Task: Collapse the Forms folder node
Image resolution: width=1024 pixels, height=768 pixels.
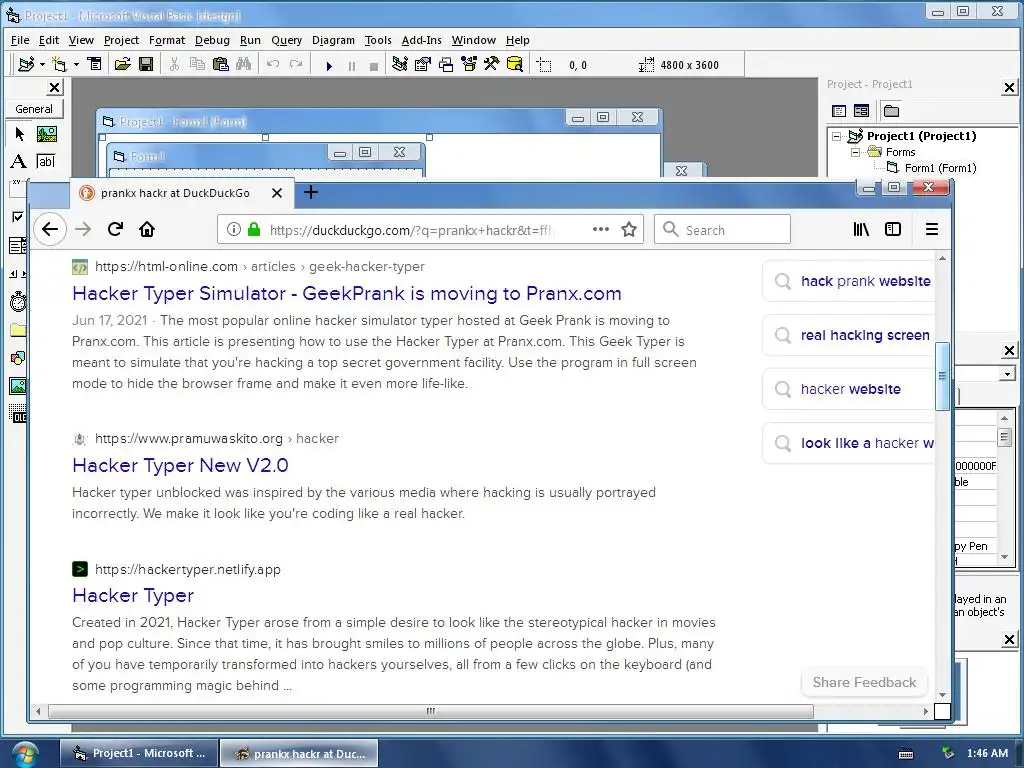Action: point(856,152)
